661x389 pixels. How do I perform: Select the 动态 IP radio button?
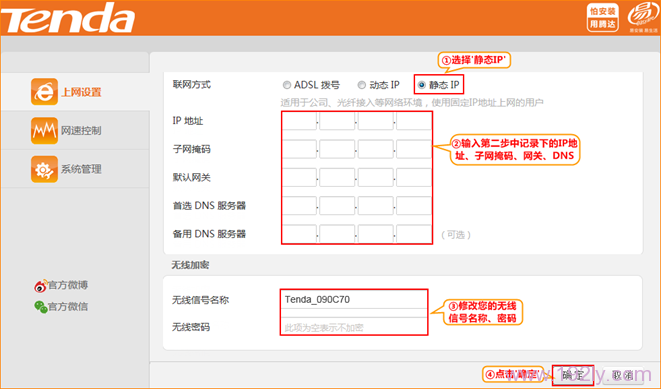coord(362,85)
